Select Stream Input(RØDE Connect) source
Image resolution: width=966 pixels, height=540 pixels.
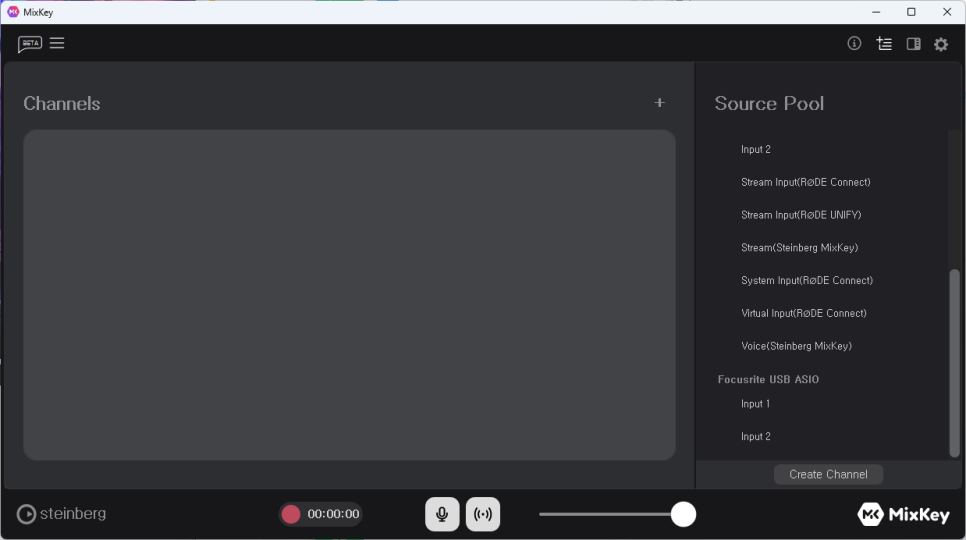pos(805,182)
